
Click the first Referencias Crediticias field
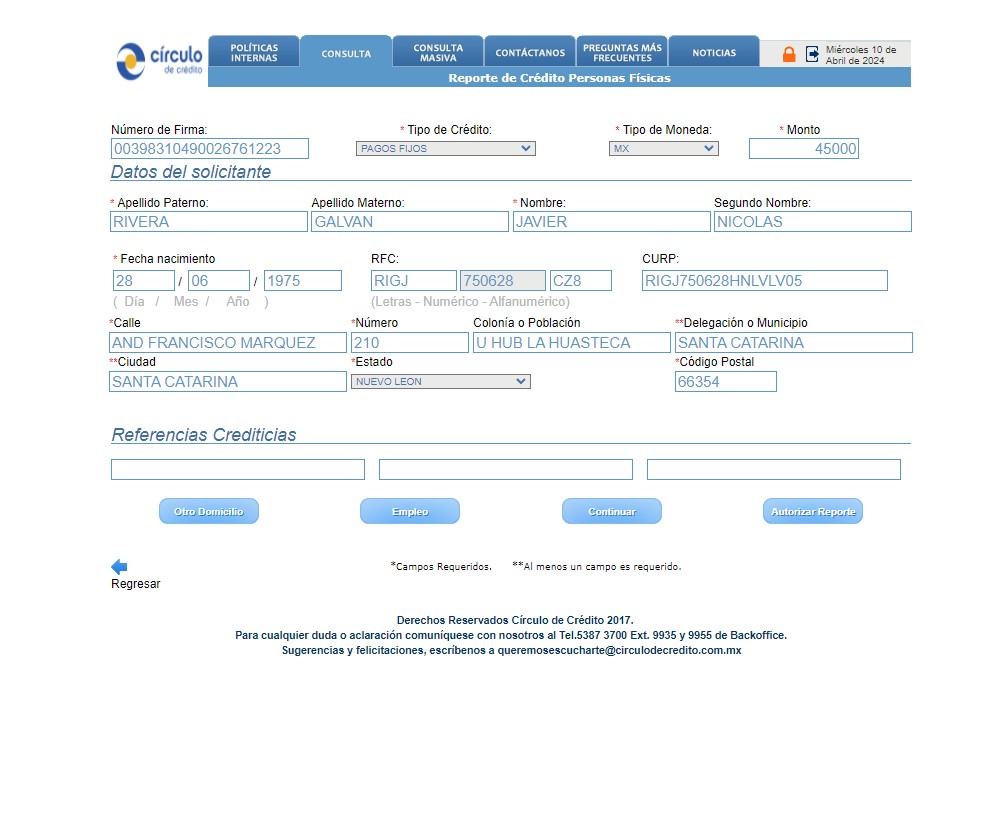tap(238, 470)
